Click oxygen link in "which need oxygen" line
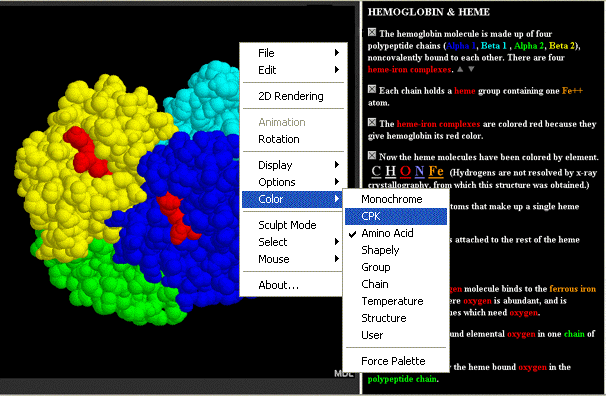 point(523,313)
